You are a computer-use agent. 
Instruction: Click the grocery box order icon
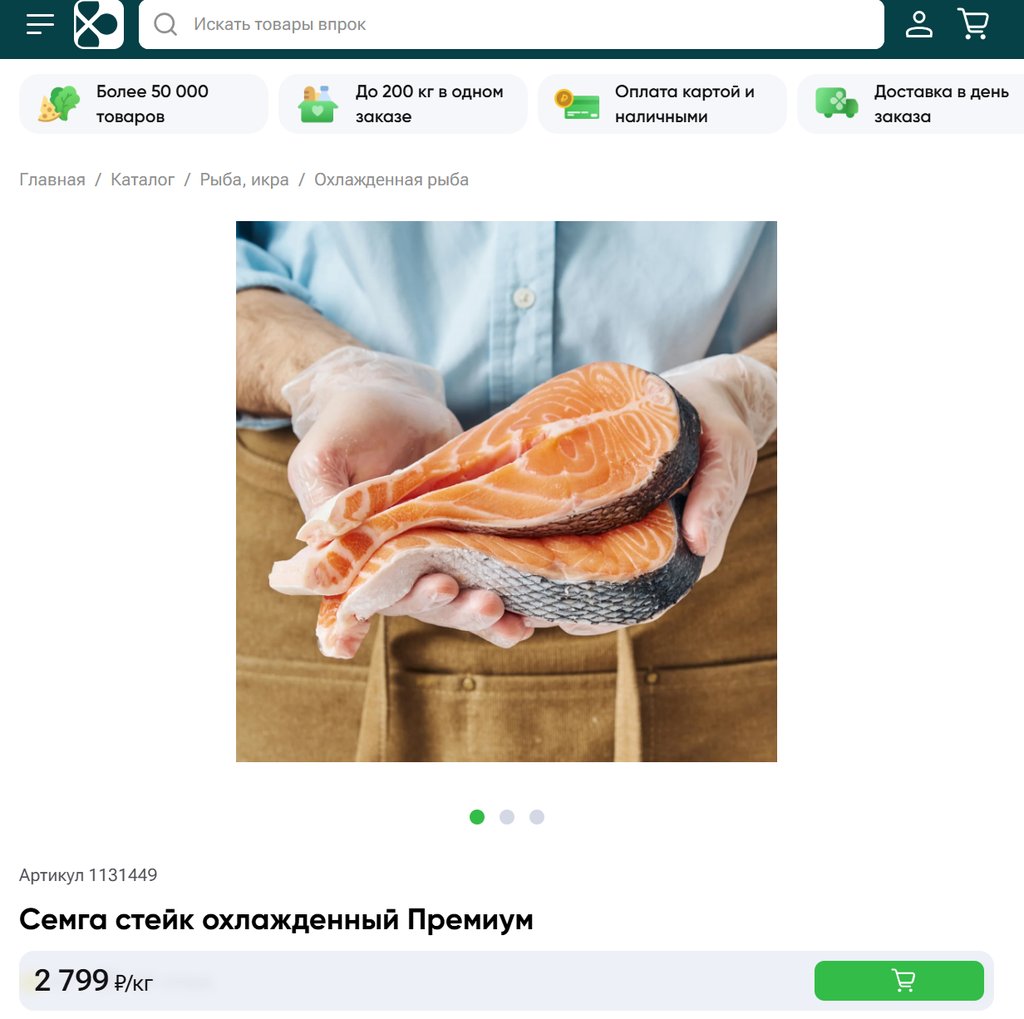317,104
